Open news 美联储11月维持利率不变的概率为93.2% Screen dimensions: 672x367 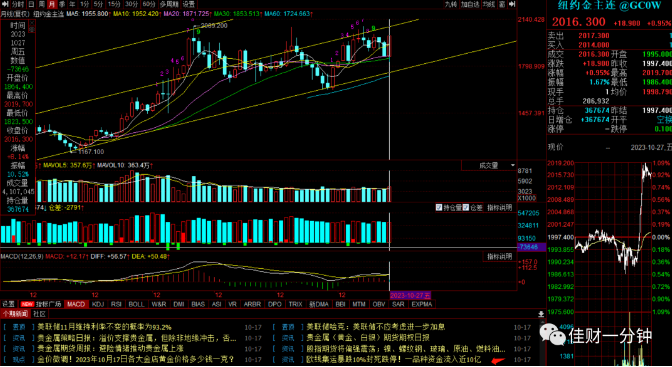[x=104, y=327]
